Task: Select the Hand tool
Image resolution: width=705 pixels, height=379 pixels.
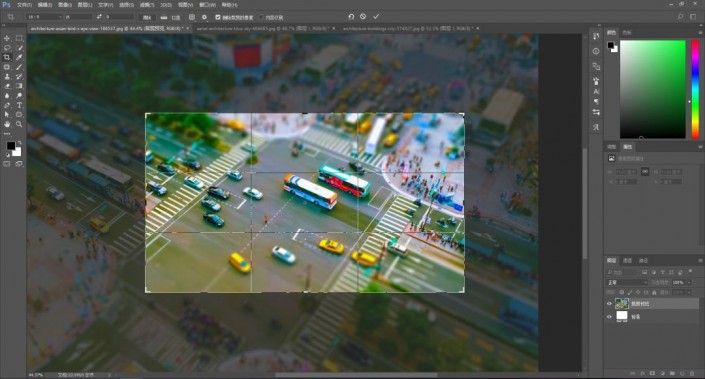Action: [x=7, y=124]
